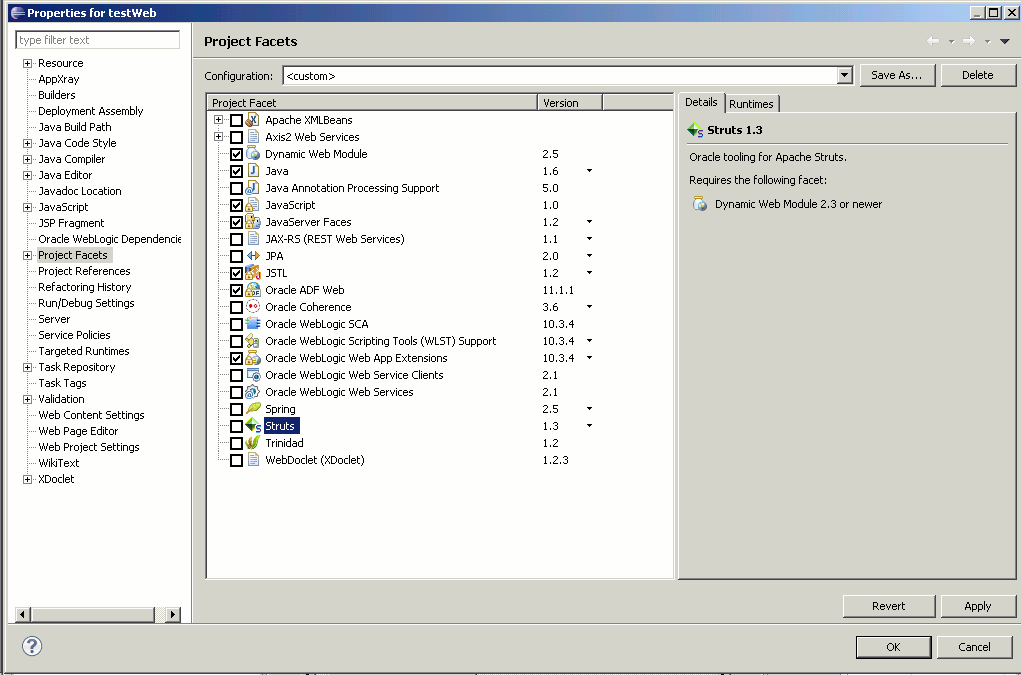Enable the JPA facet checkbox
Screen dimensions: 1021x675
(236, 256)
